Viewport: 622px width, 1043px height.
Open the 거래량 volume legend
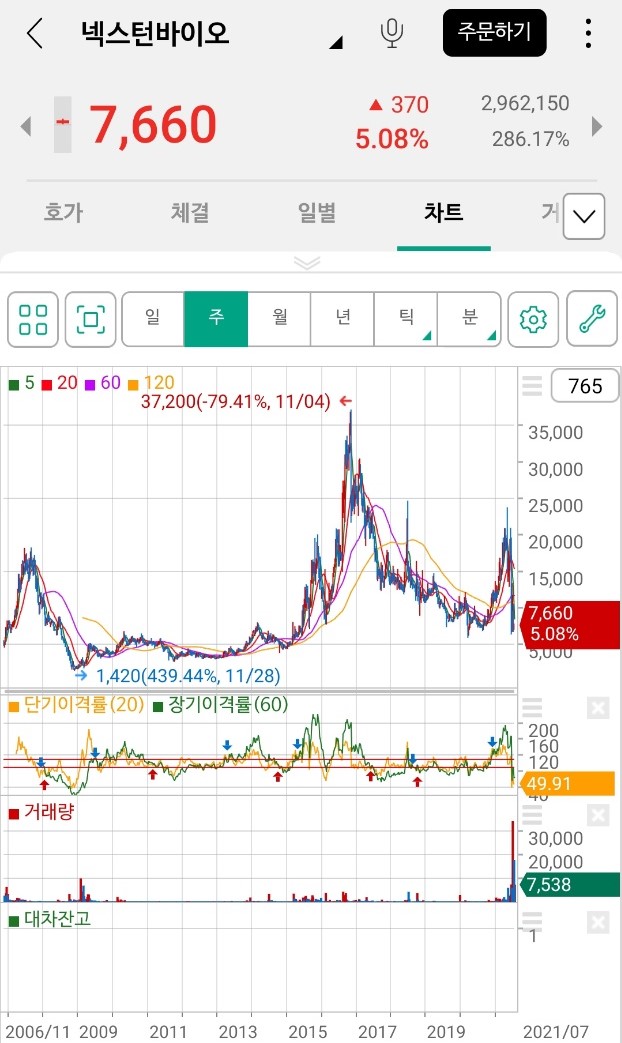tap(41, 812)
